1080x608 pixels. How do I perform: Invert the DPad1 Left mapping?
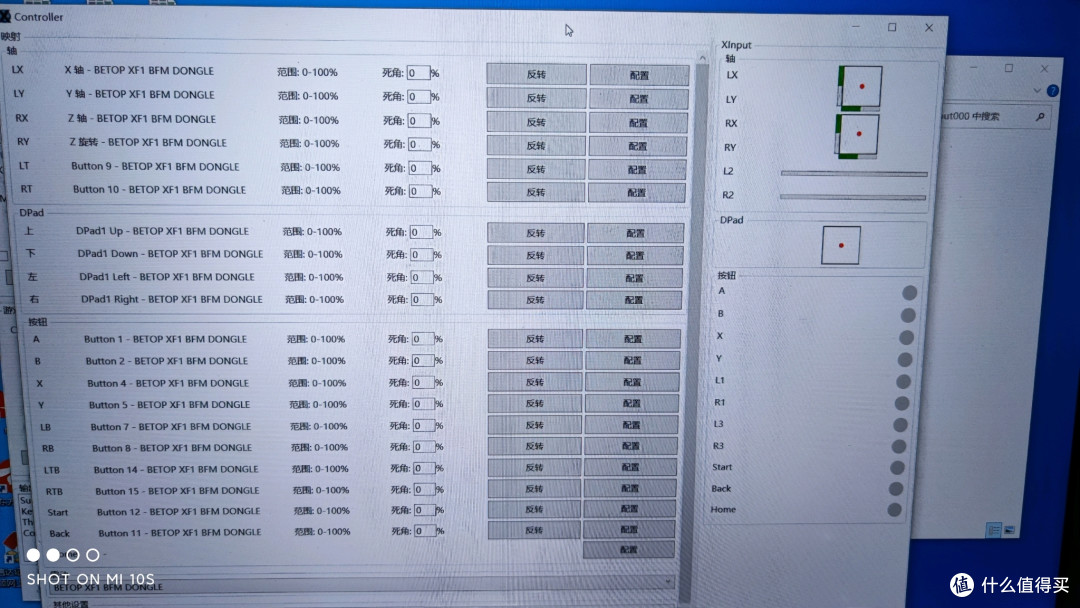tap(535, 278)
